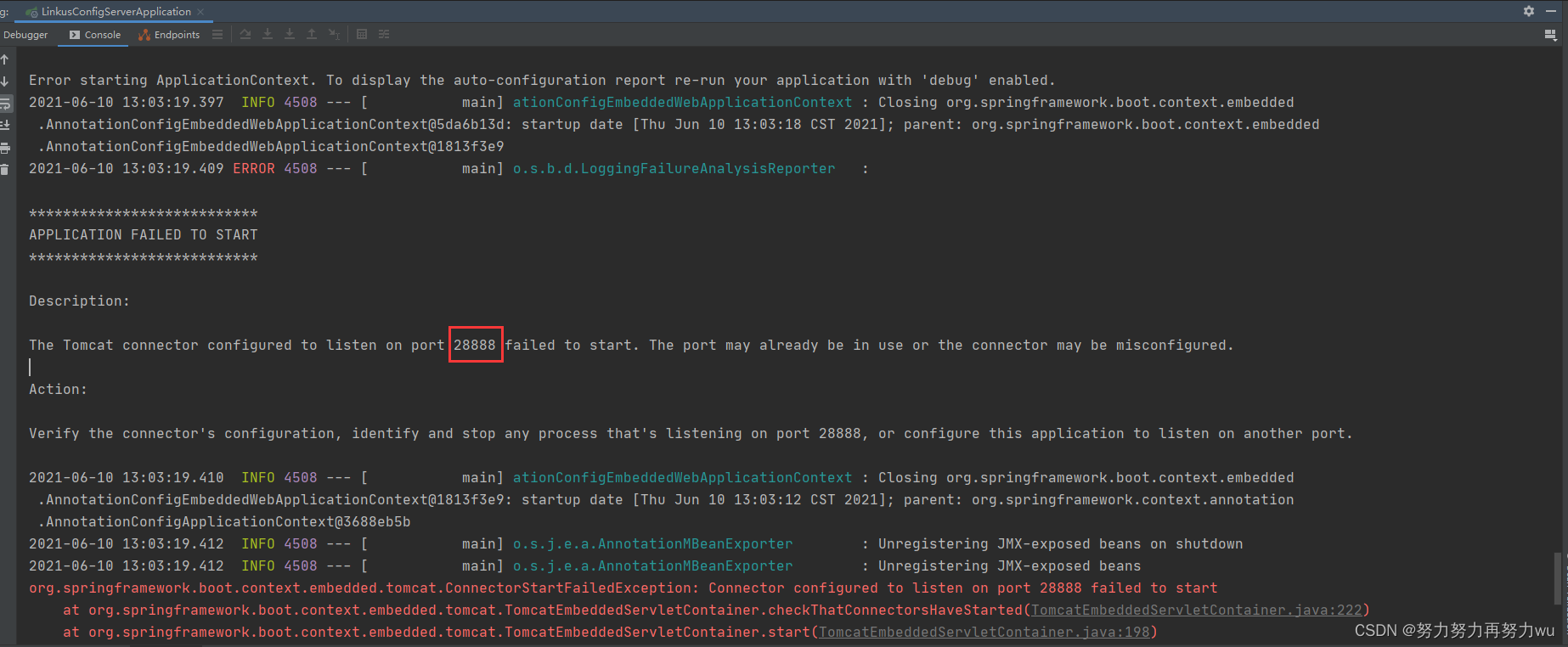The image size is (1568, 647).
Task: Click the 'Action:' heading text
Action: 59,389
